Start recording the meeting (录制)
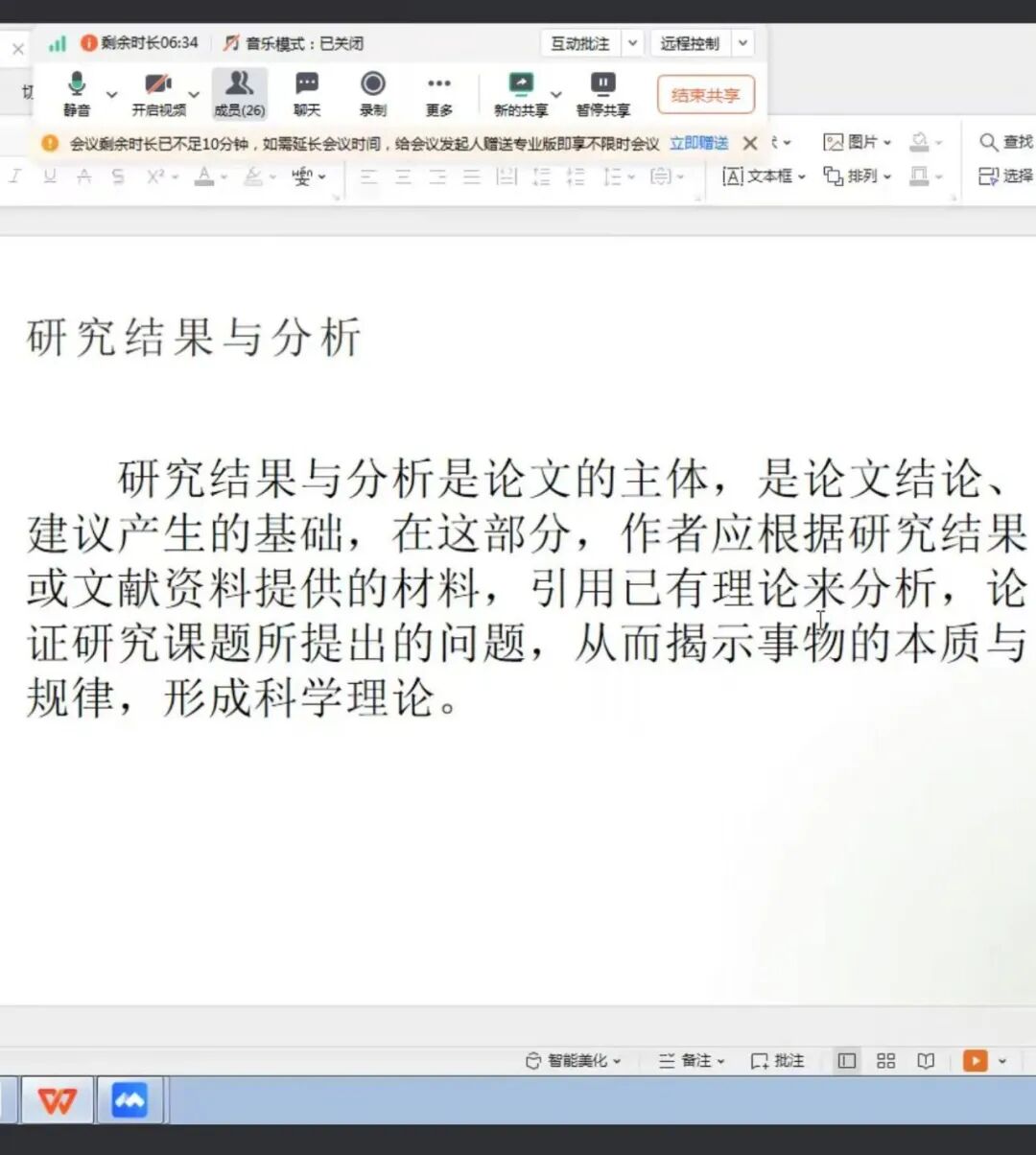Screen dimensions: 1036x1155 coord(373,93)
